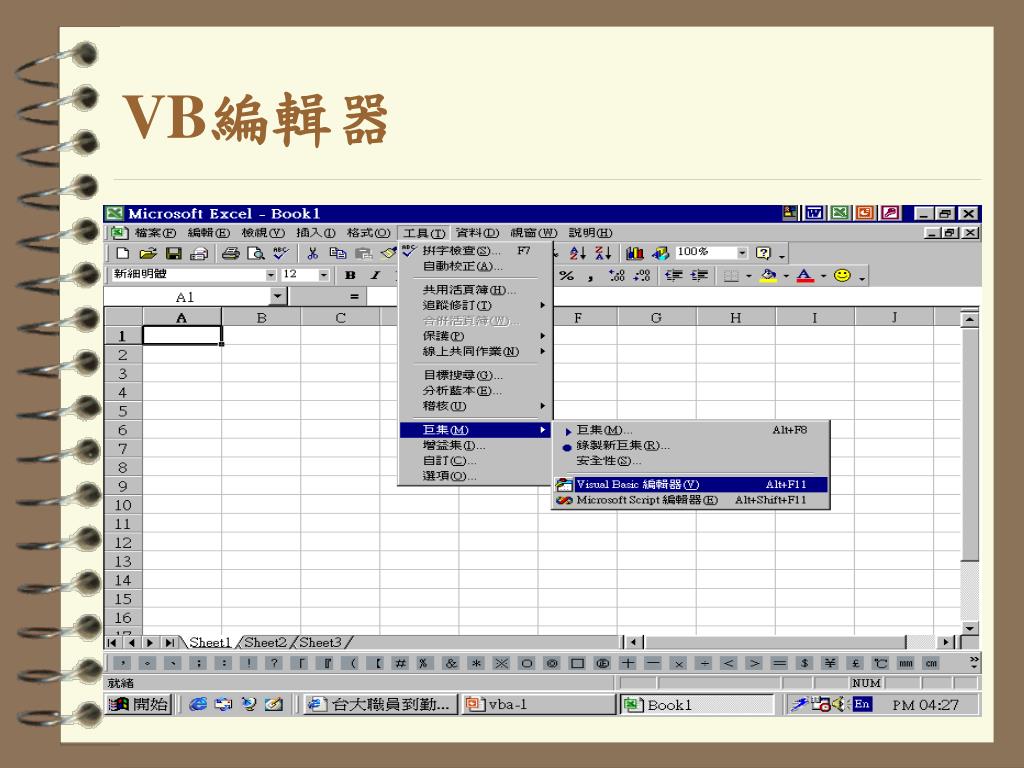Image resolution: width=1024 pixels, height=768 pixels.
Task: Click the Sort Ascending A-Z icon
Action: [577, 253]
